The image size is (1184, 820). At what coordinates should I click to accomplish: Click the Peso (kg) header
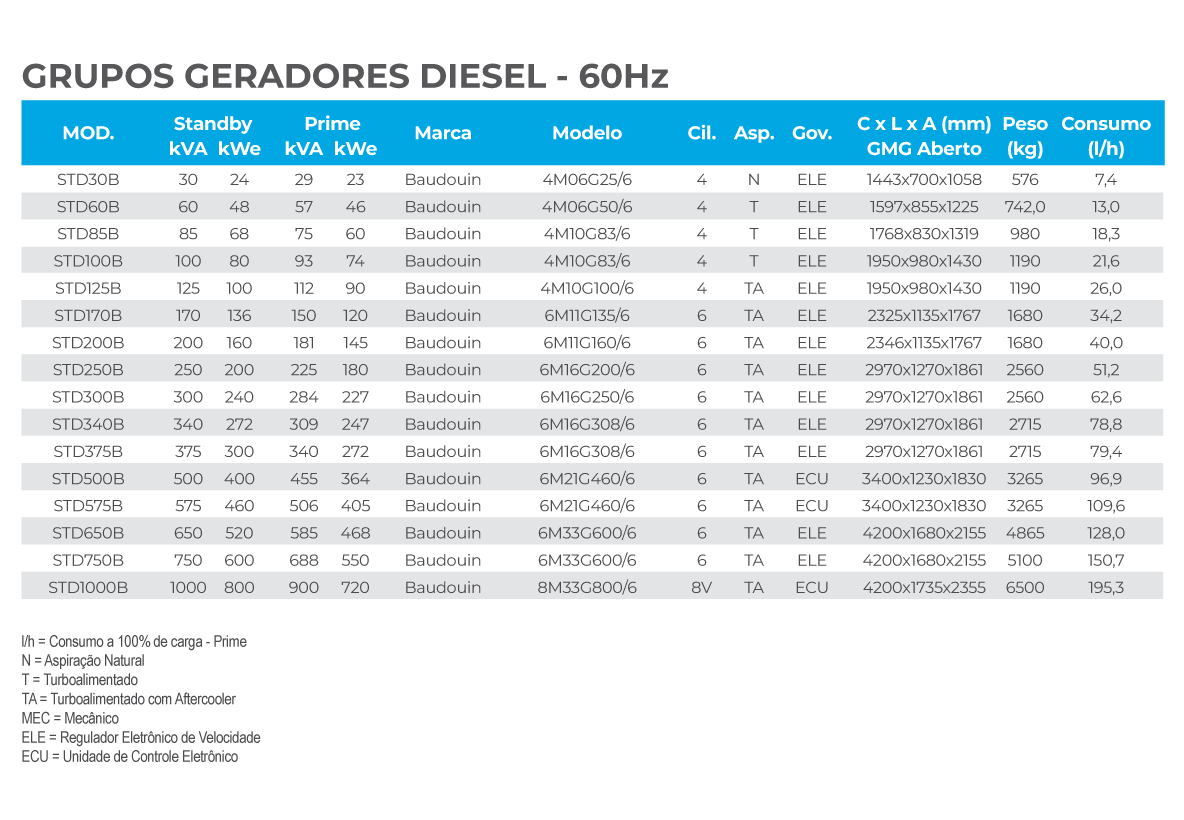tap(1025, 136)
